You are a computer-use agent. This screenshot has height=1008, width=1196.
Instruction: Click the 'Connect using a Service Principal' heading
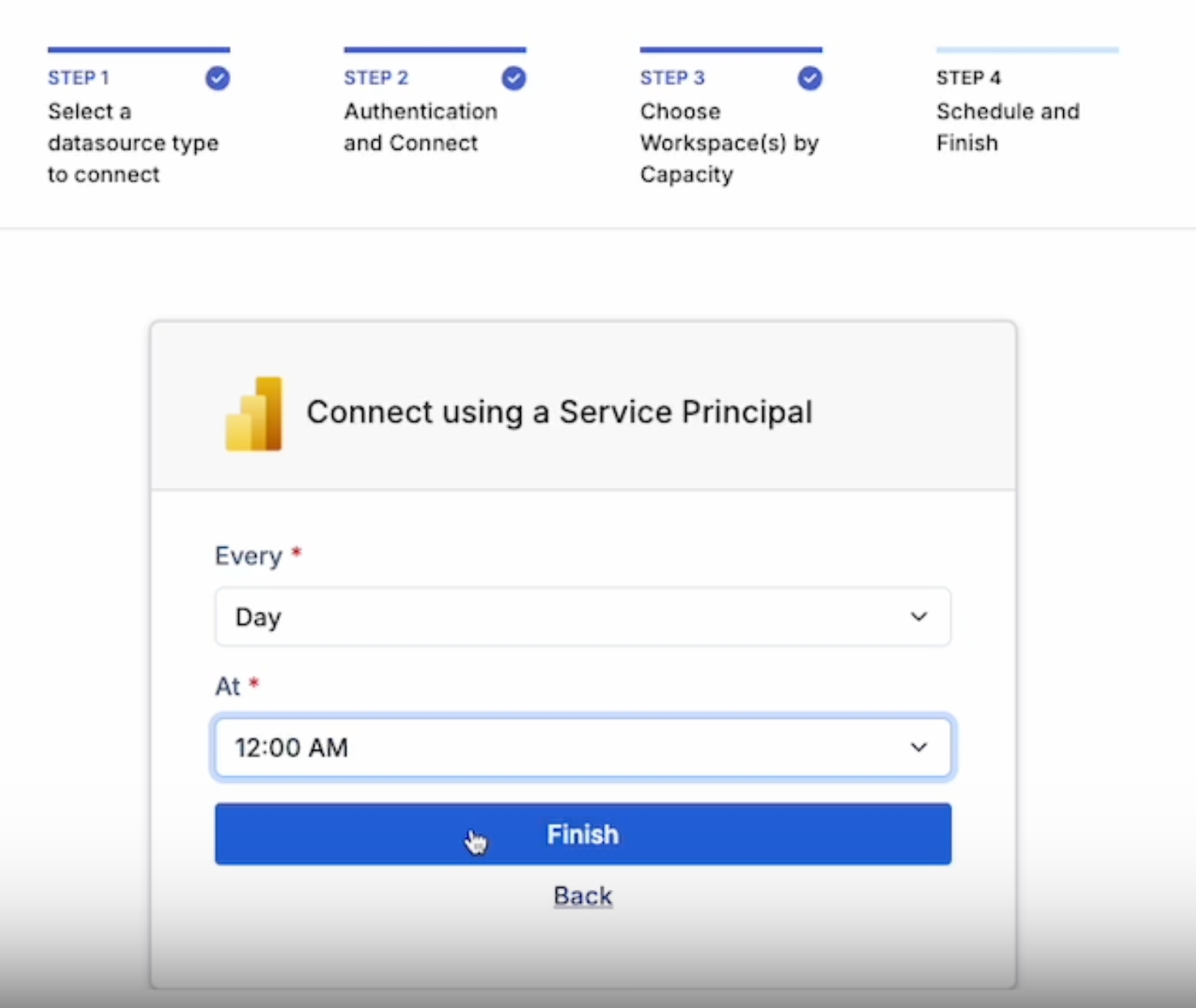[559, 412]
